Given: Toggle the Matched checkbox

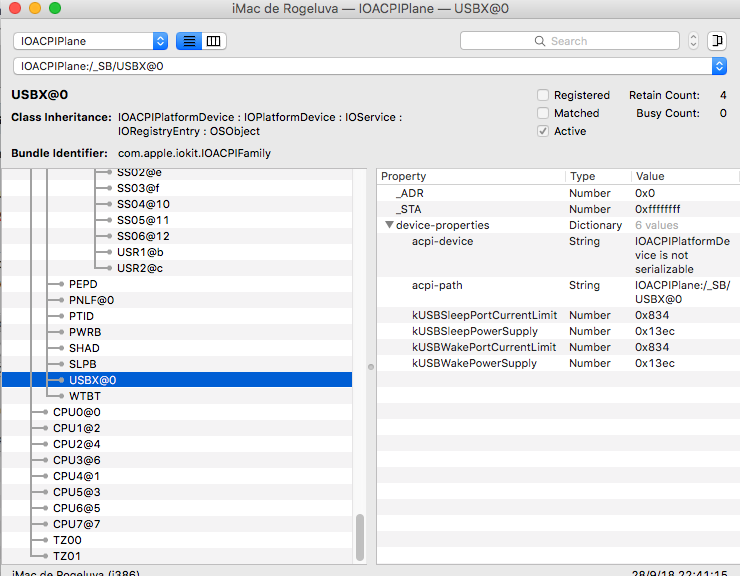Looking at the screenshot, I should pyautogui.click(x=543, y=113).
